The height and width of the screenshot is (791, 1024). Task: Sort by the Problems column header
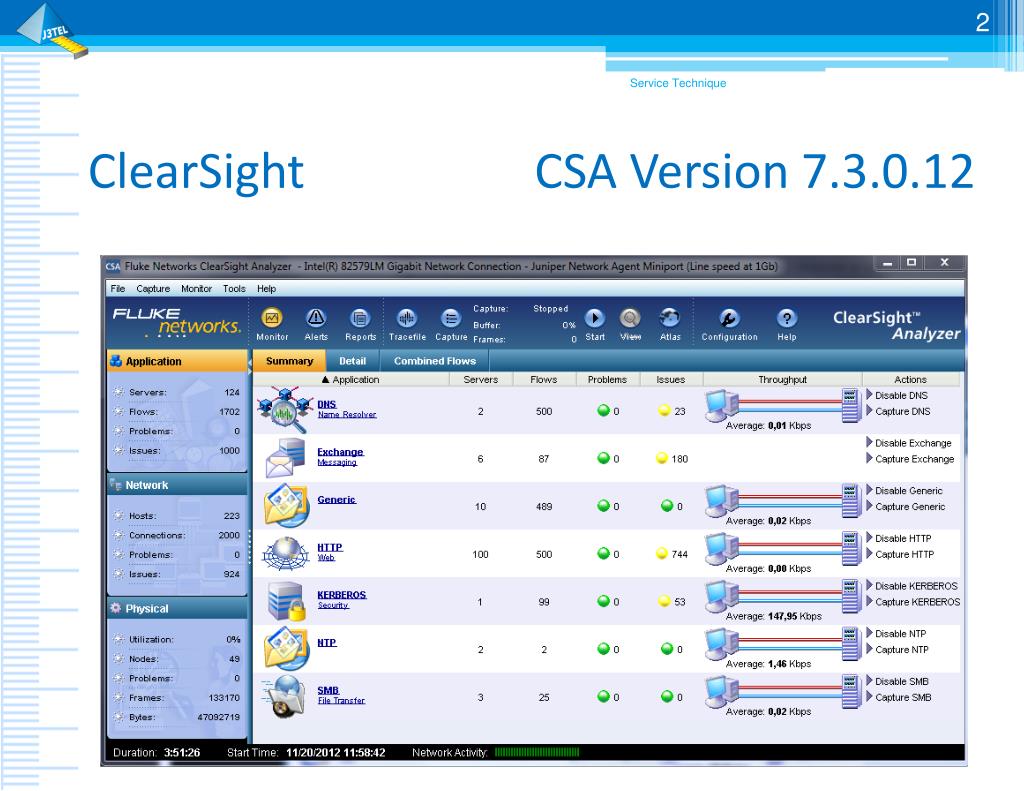[x=607, y=379]
